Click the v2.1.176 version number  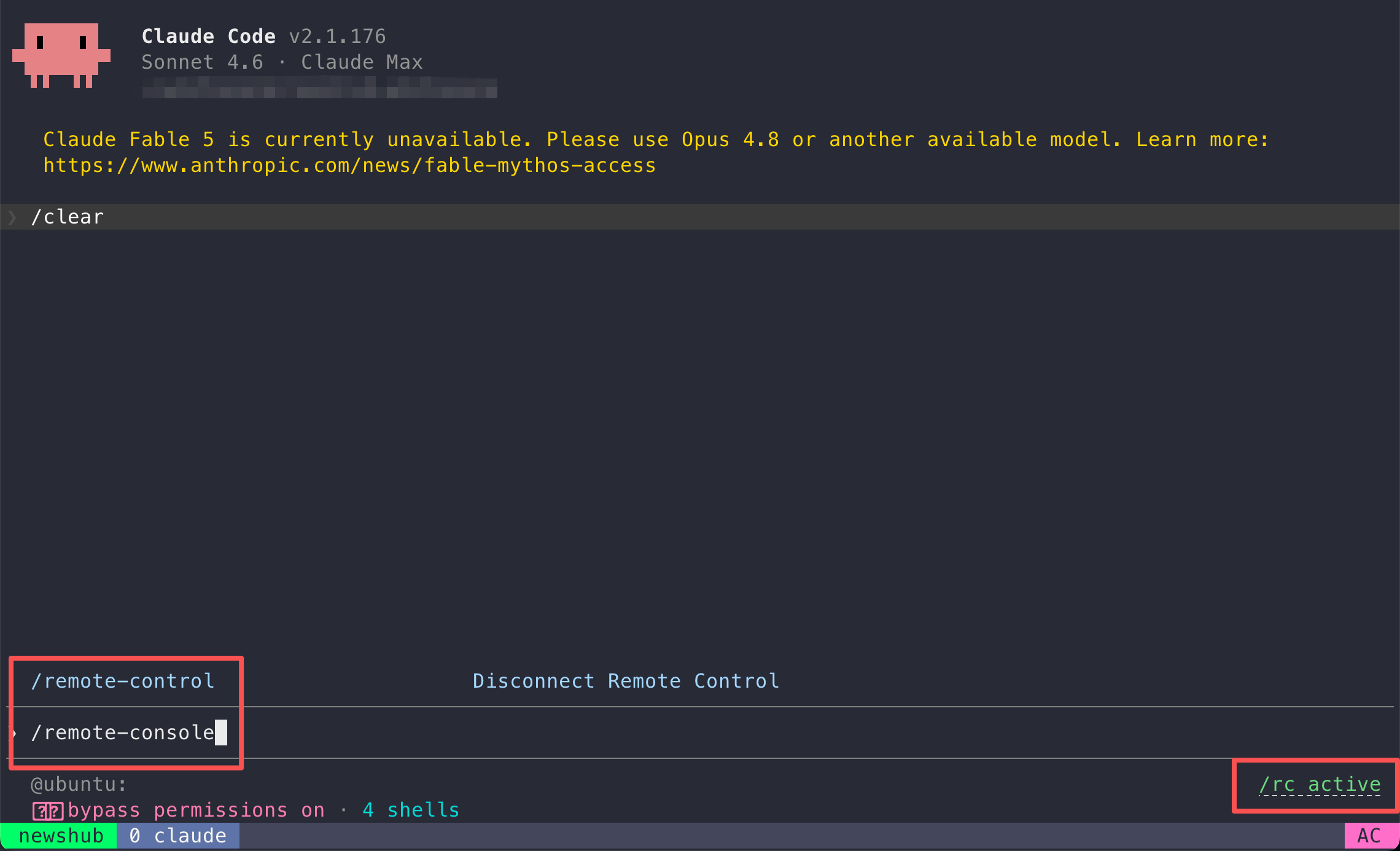[337, 36]
